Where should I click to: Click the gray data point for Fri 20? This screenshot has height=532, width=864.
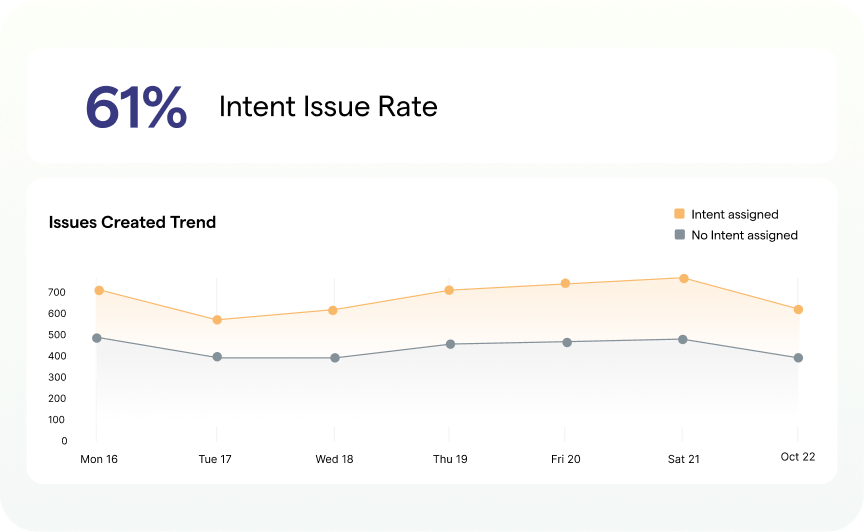(567, 342)
